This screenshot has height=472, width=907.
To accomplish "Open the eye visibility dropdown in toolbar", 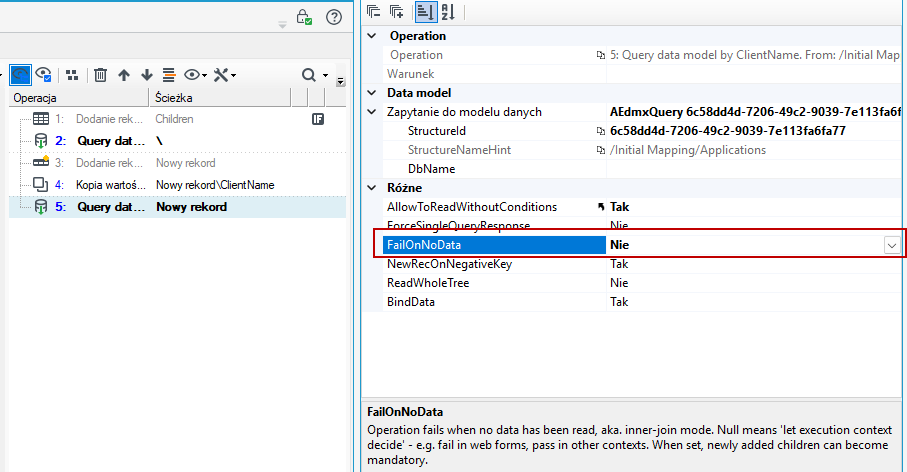I will point(196,75).
